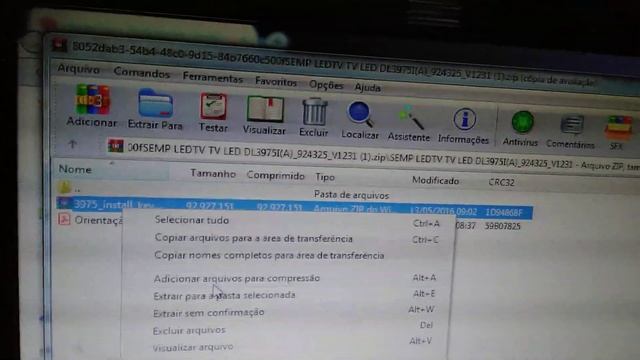This screenshot has height=360, width=640.
Task: Open Visualizar book icon
Action: (x=265, y=109)
